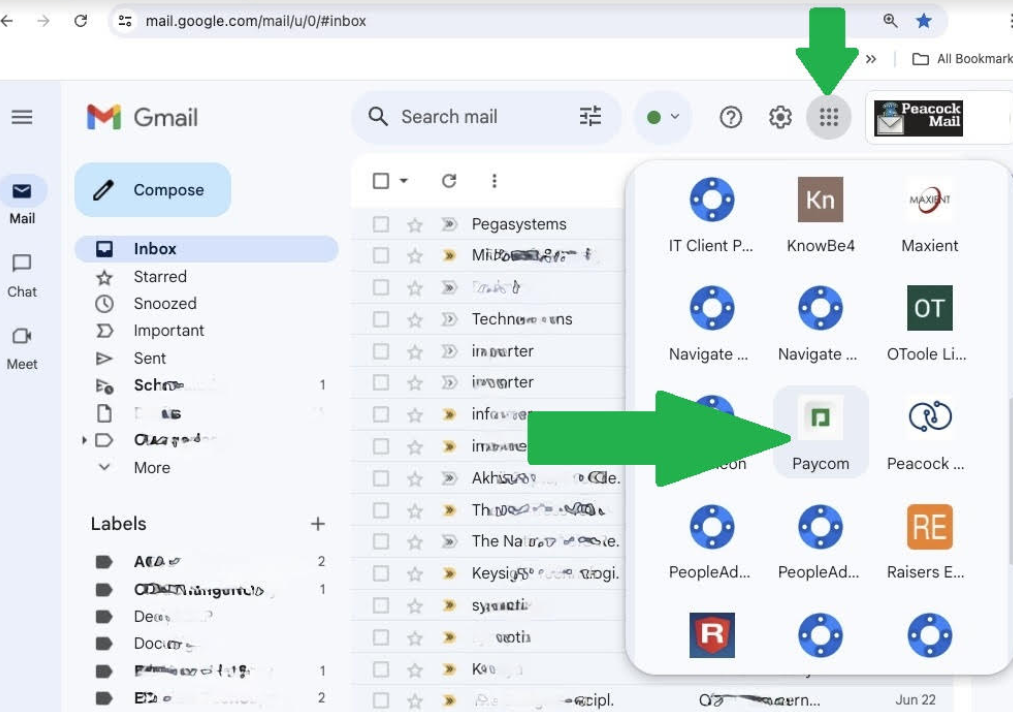Image resolution: width=1013 pixels, height=712 pixels.
Task: Expand More labels in sidebar
Action: pyautogui.click(x=150, y=467)
